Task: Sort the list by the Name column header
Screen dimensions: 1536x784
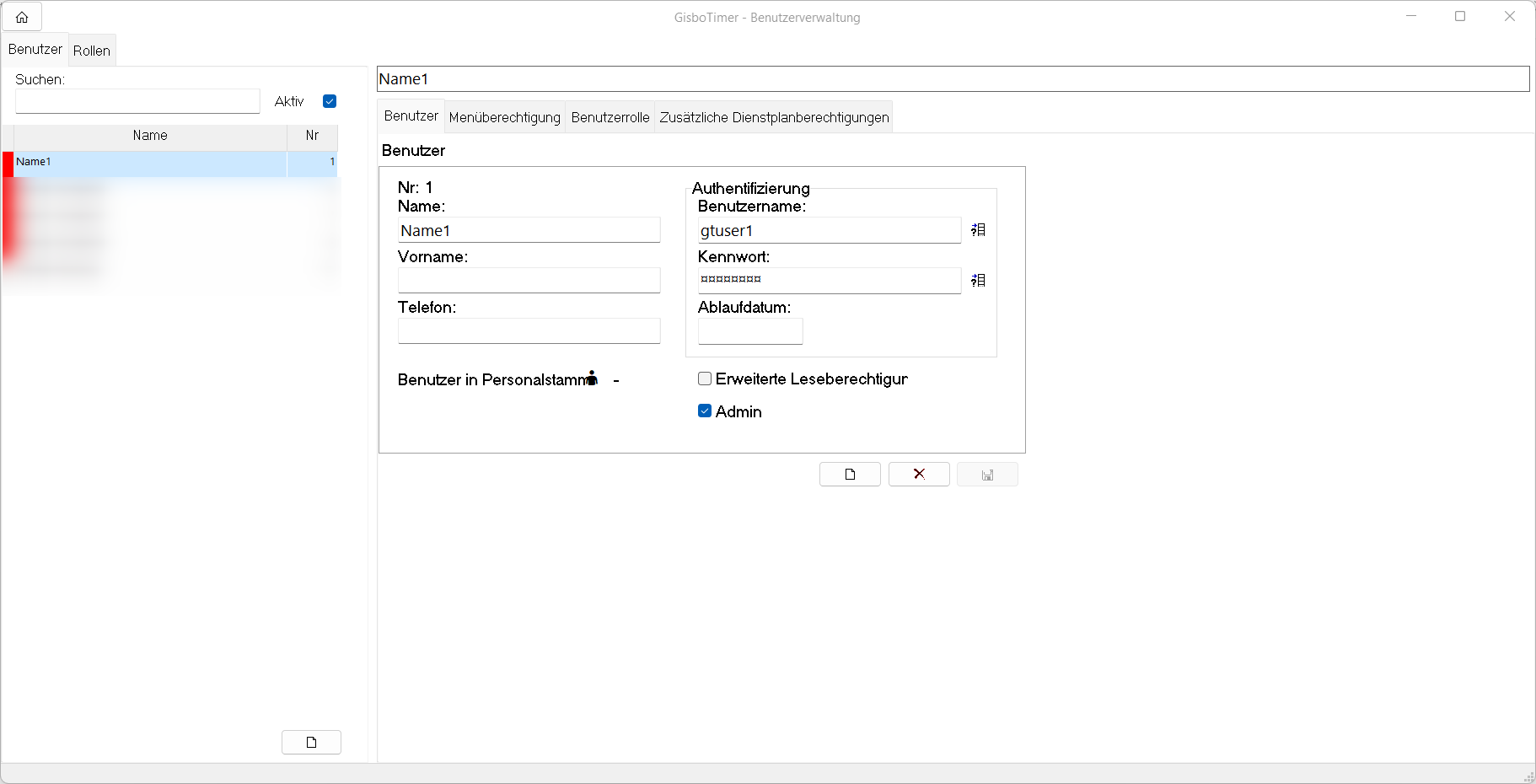Action: [150, 136]
